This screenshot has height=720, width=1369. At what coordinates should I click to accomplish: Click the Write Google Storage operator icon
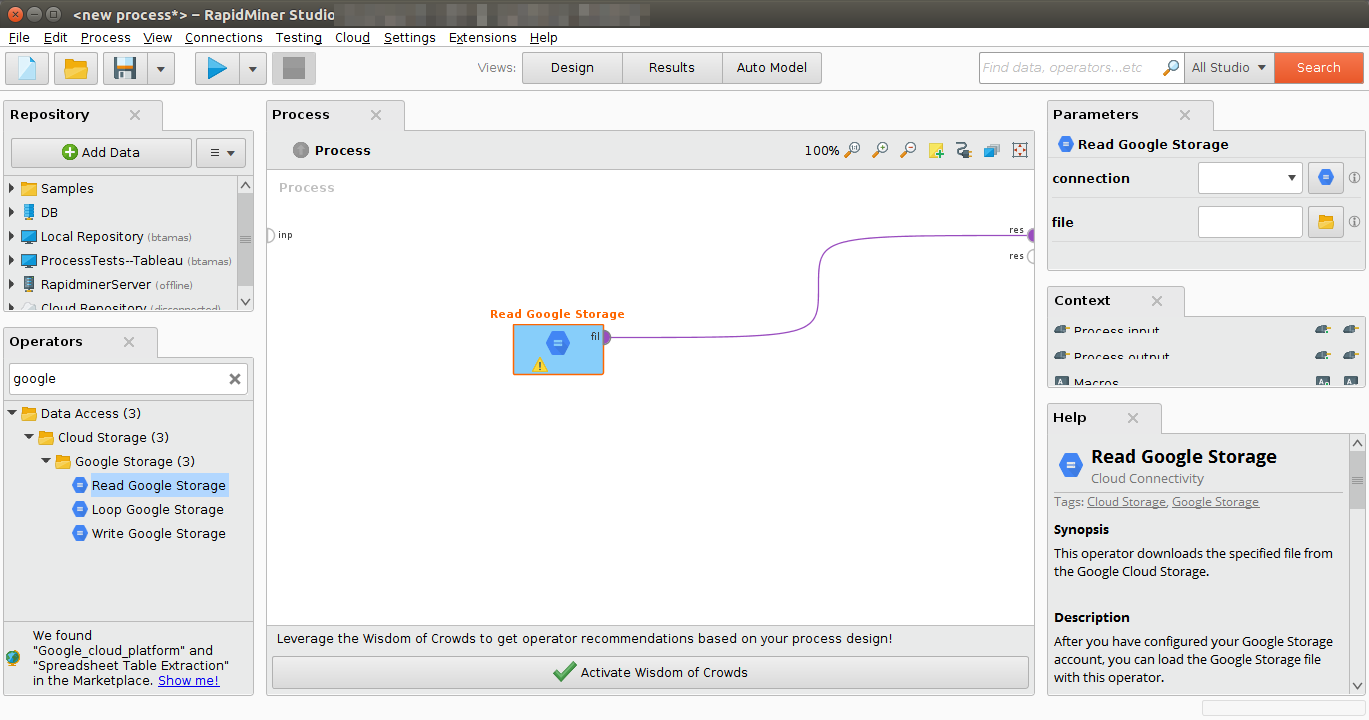point(80,533)
